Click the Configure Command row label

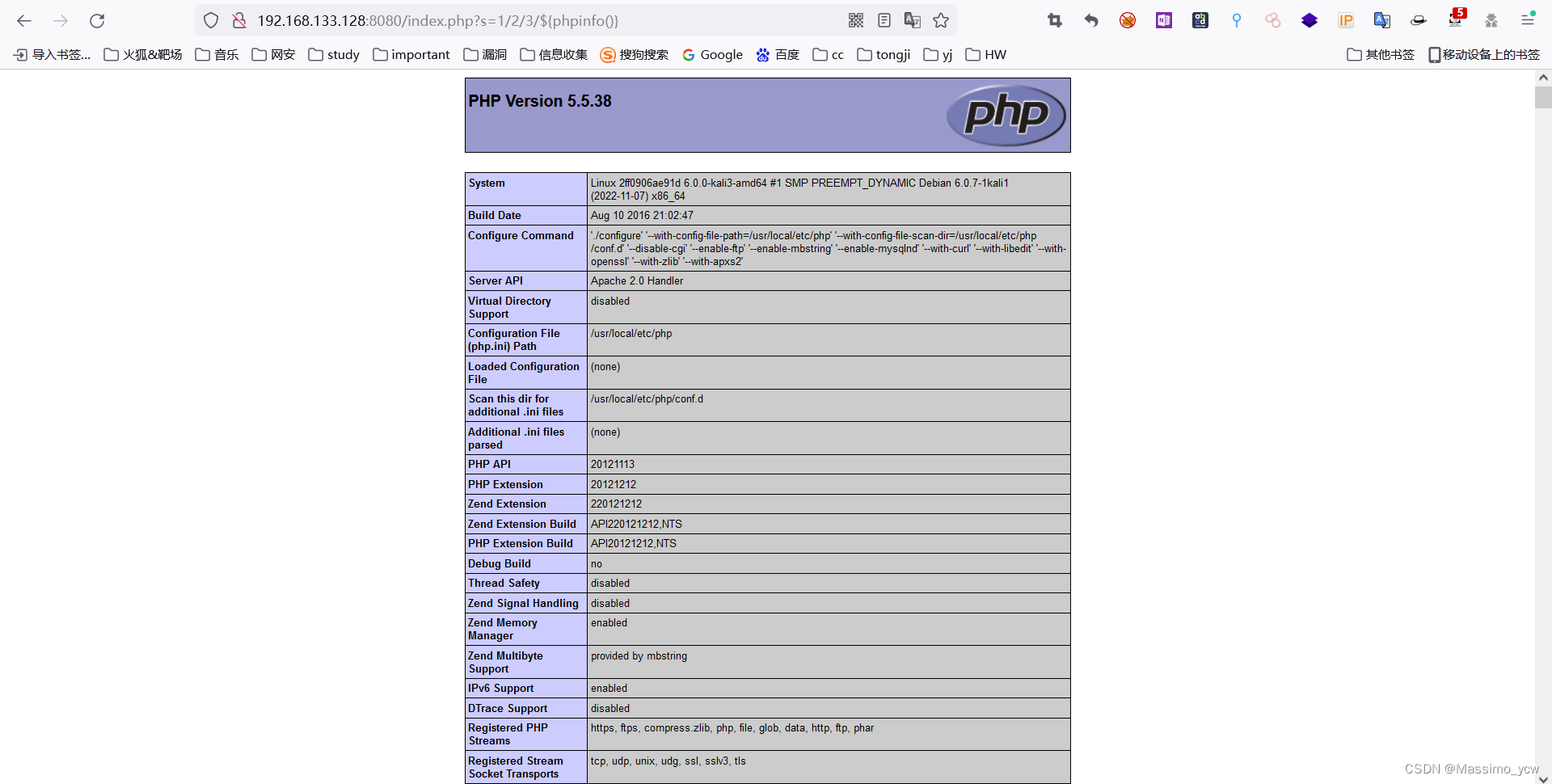(521, 236)
